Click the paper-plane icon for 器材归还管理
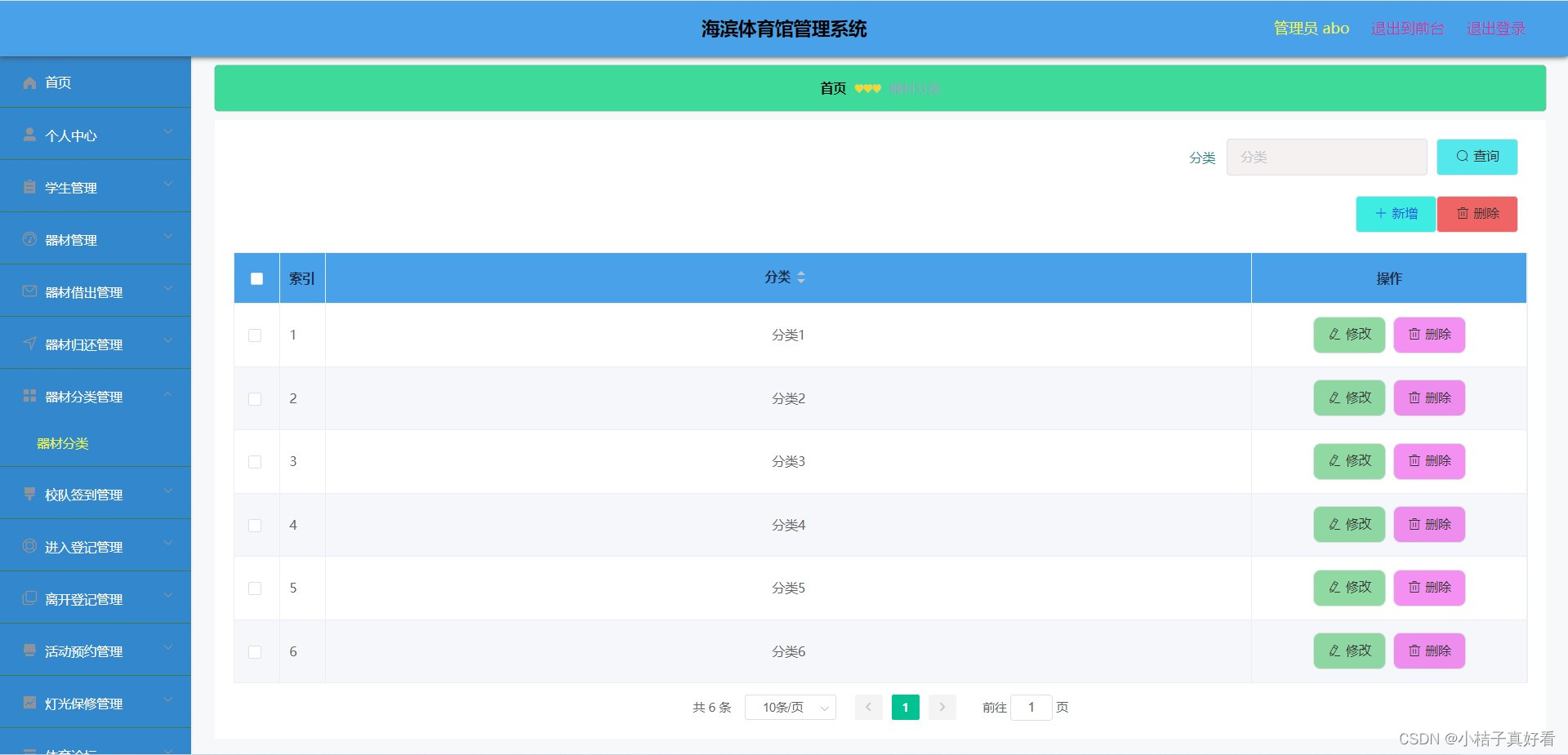 pyautogui.click(x=30, y=344)
